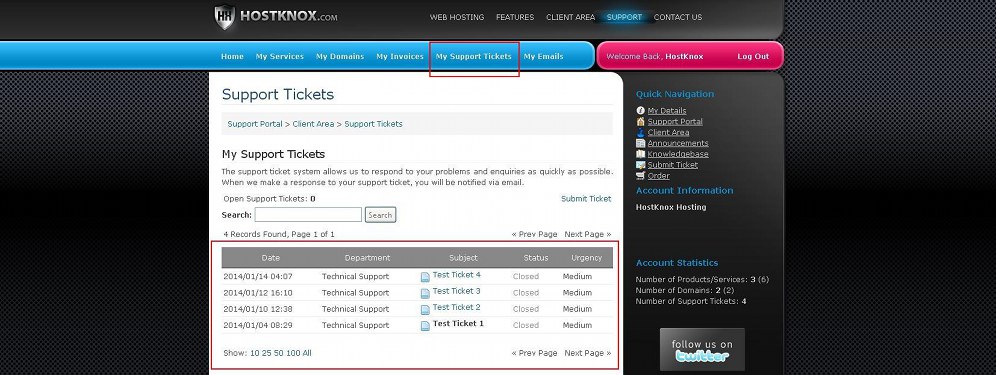Open Test Ticket 1

pyautogui.click(x=458, y=324)
